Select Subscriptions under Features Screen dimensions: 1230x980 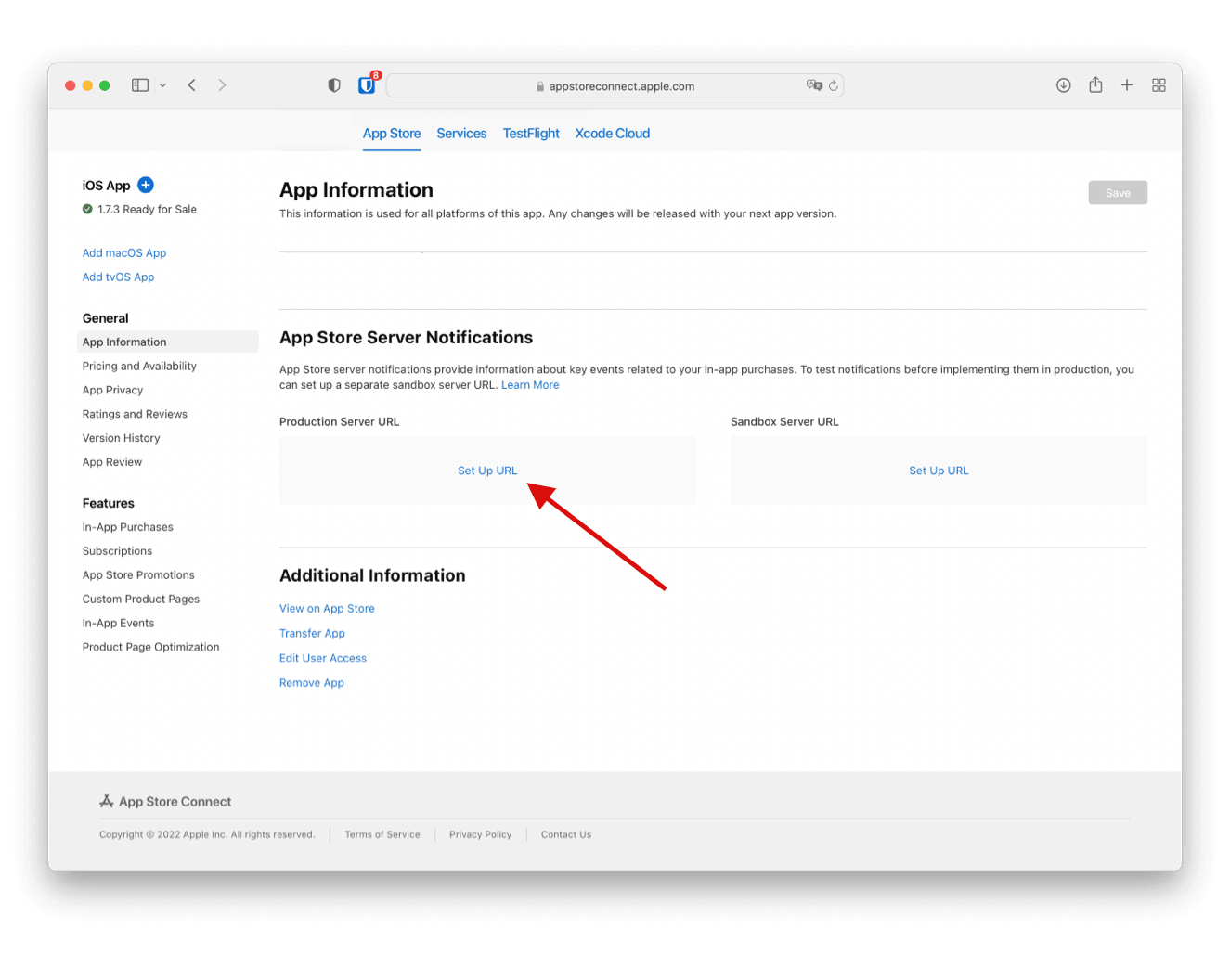117,550
